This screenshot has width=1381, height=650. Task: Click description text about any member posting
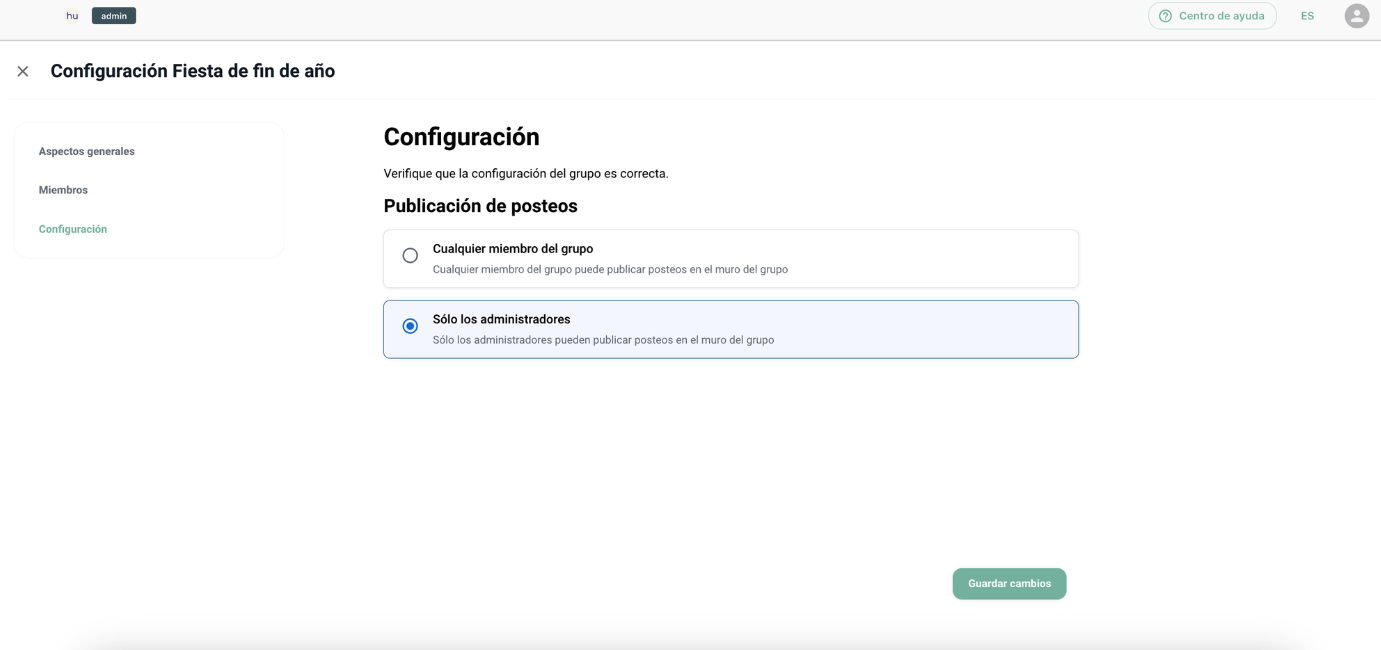(610, 270)
